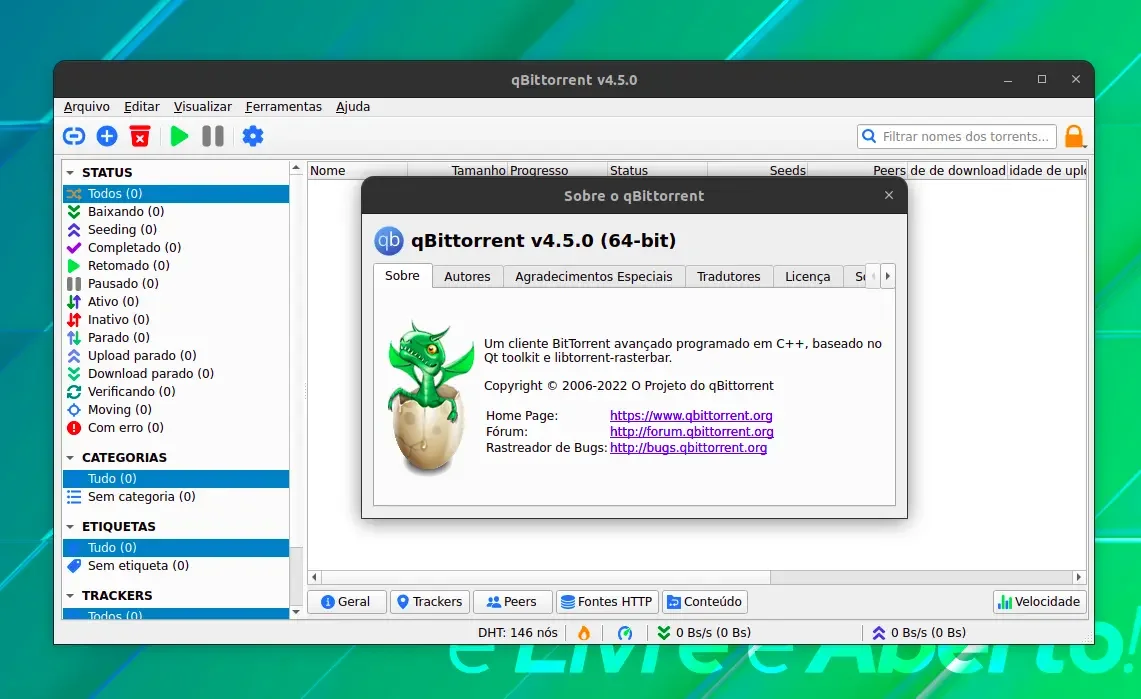This screenshot has width=1141, height=699.
Task: Open preferences via the blue gear icon
Action: (253, 136)
